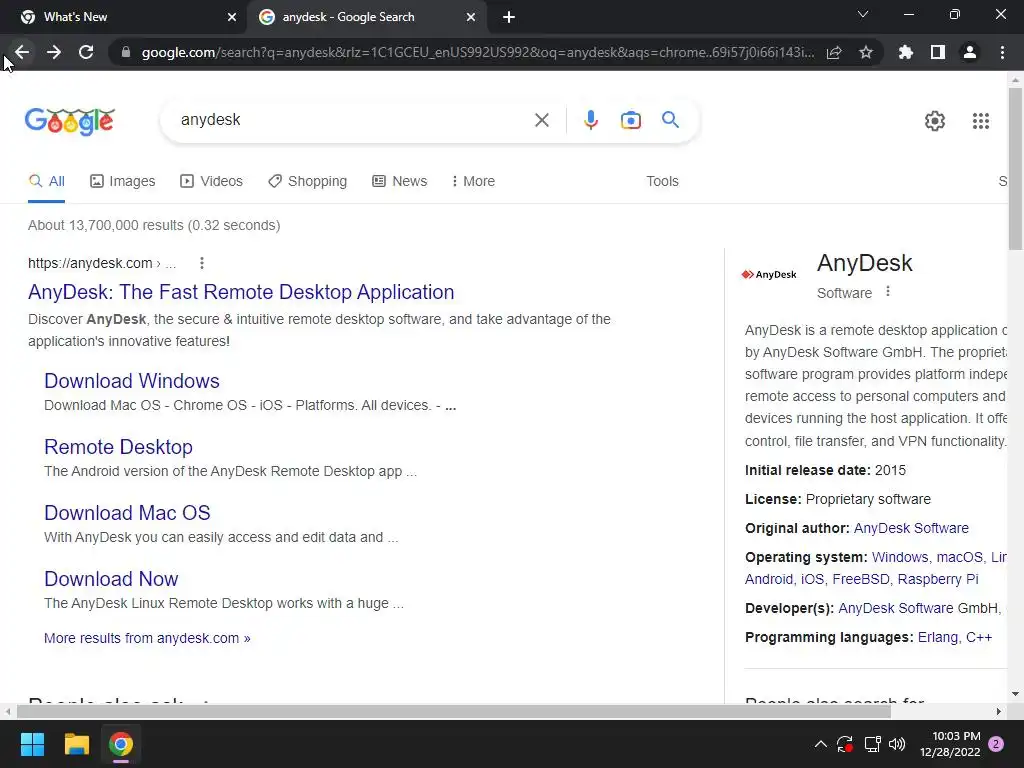Click the anydesk search input field
The image size is (1024, 768).
click(353, 120)
